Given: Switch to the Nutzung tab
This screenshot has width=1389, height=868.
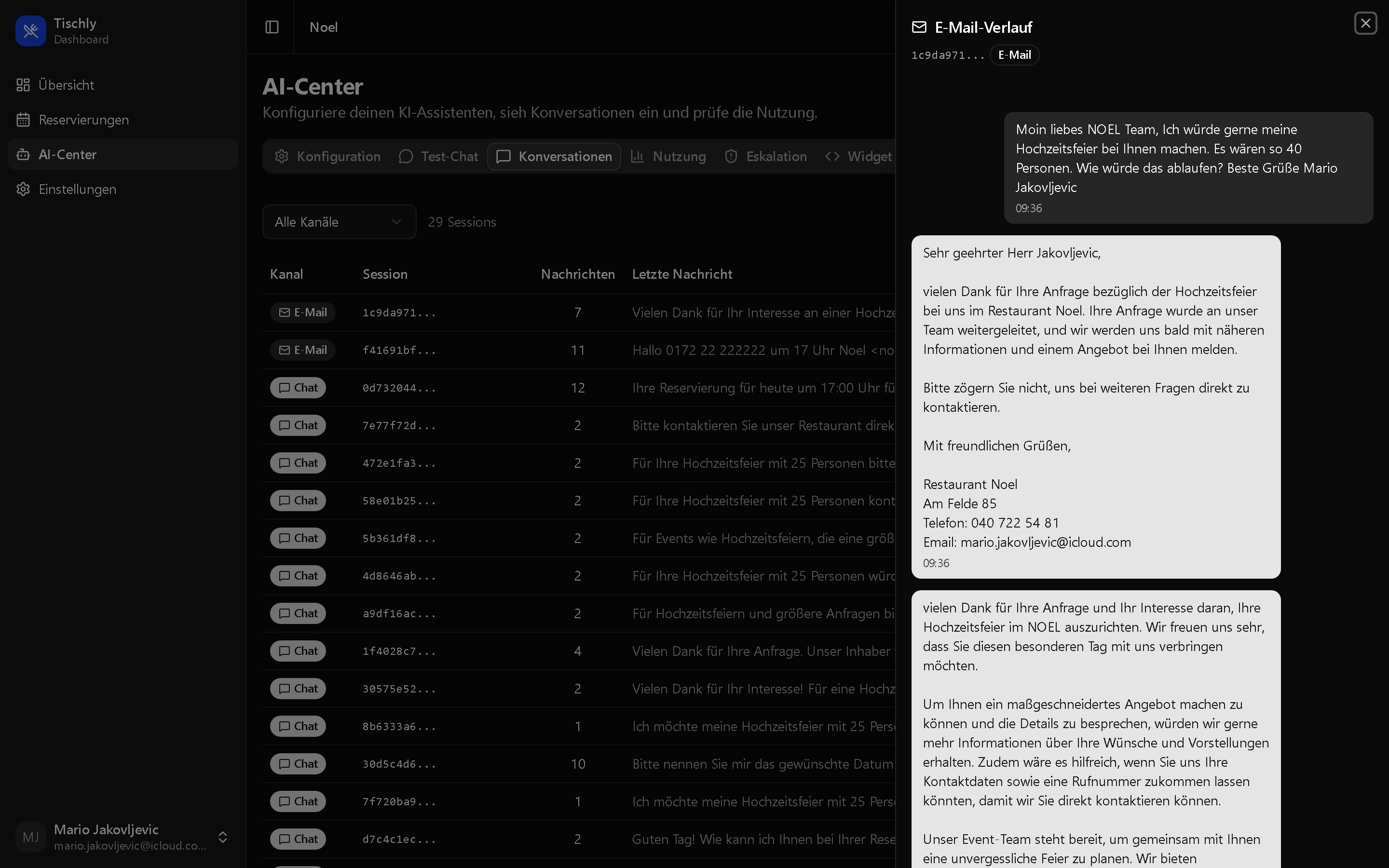Looking at the screenshot, I should [x=668, y=157].
